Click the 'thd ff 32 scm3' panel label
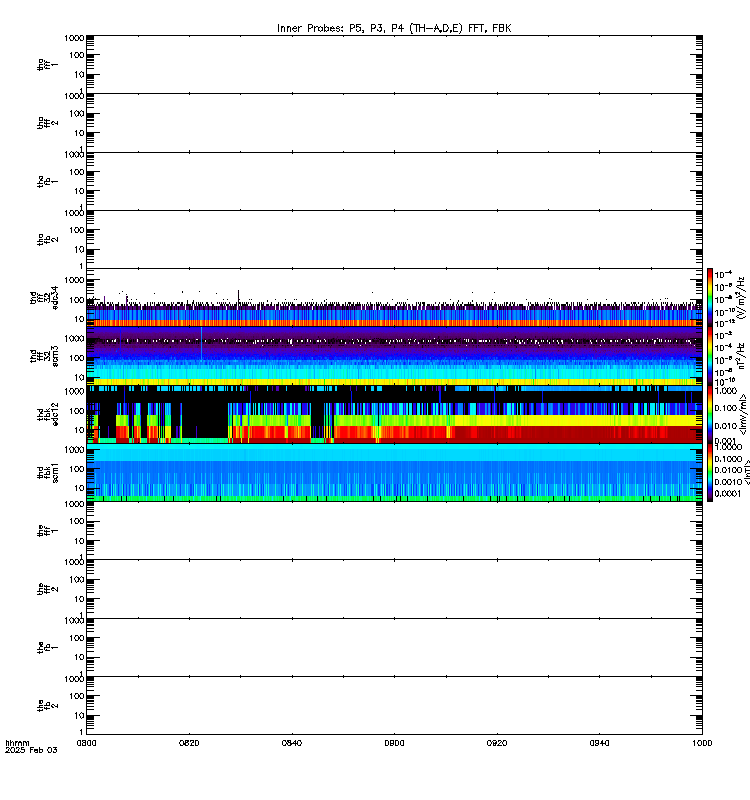Viewport: 750px width, 800px height. (x=44, y=356)
